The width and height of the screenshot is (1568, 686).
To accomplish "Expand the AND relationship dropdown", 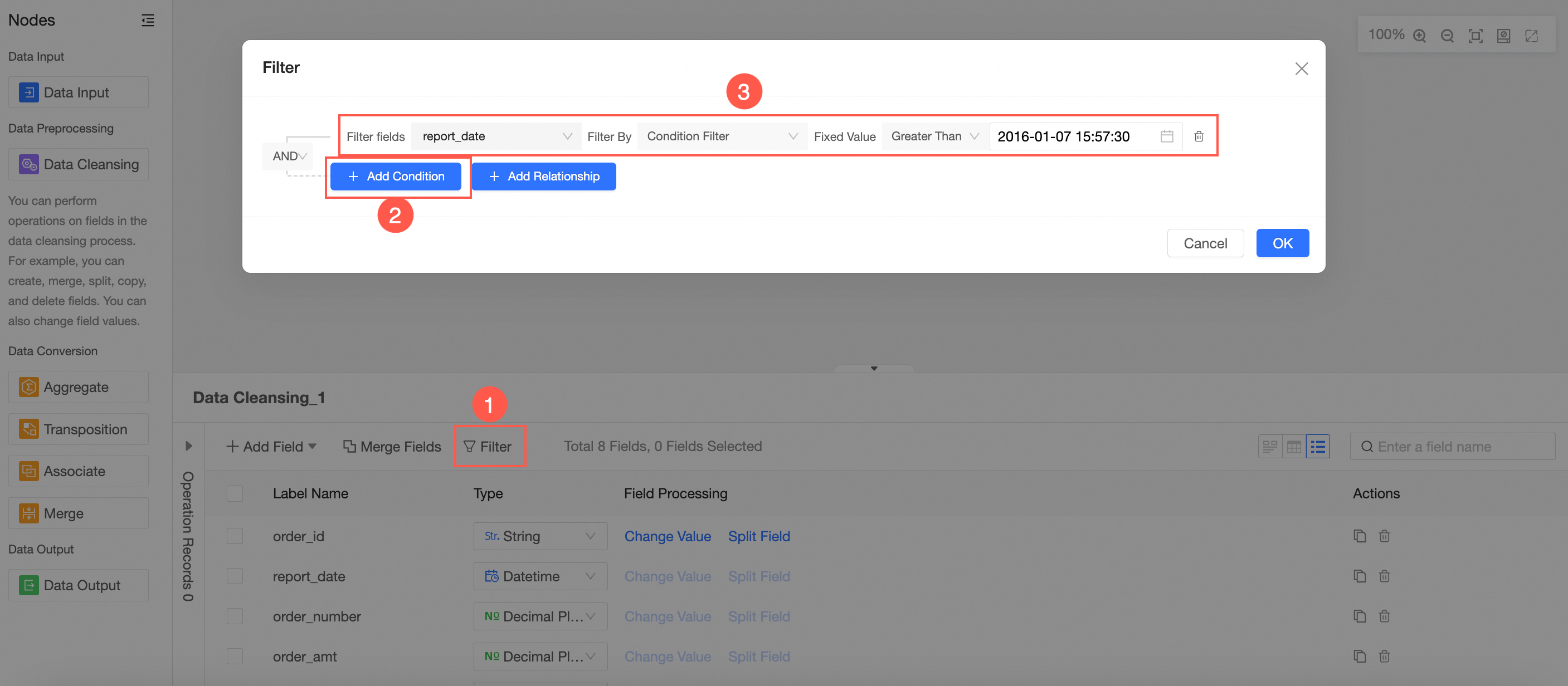I will click(289, 156).
